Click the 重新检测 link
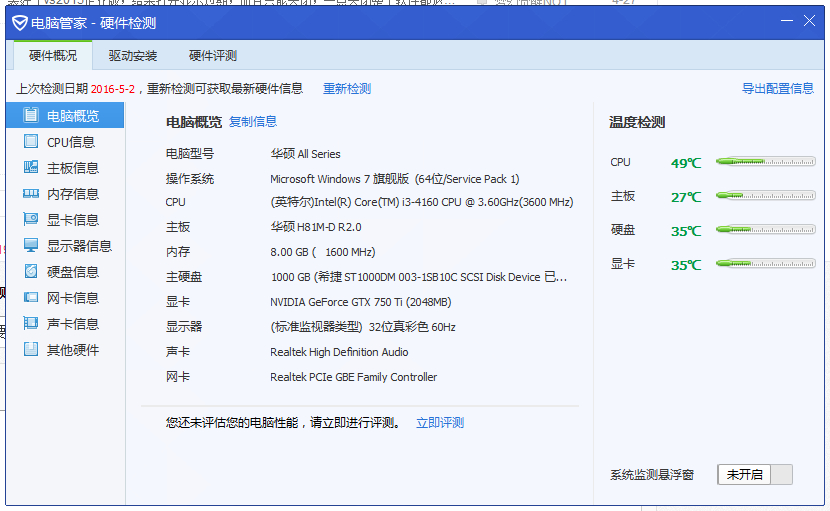 pos(347,88)
